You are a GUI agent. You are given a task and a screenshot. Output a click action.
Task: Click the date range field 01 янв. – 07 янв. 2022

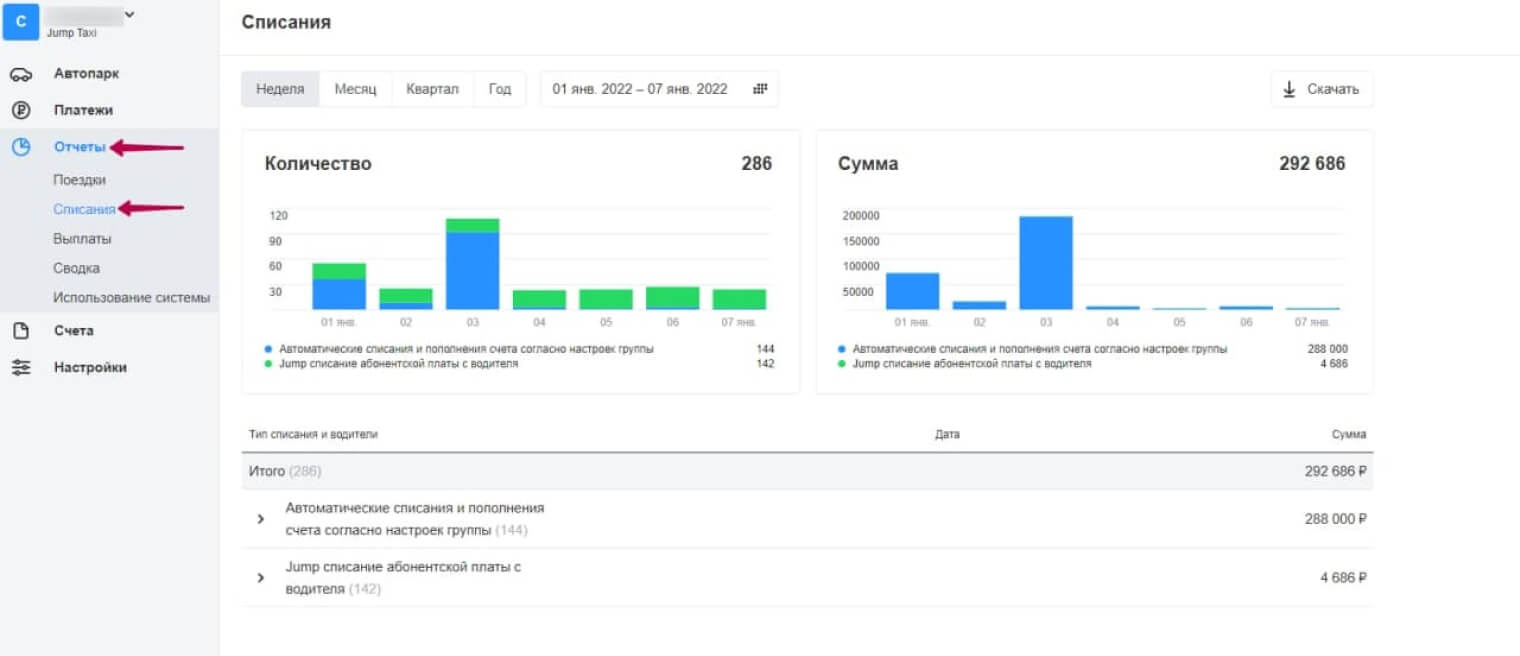pyautogui.click(x=640, y=89)
